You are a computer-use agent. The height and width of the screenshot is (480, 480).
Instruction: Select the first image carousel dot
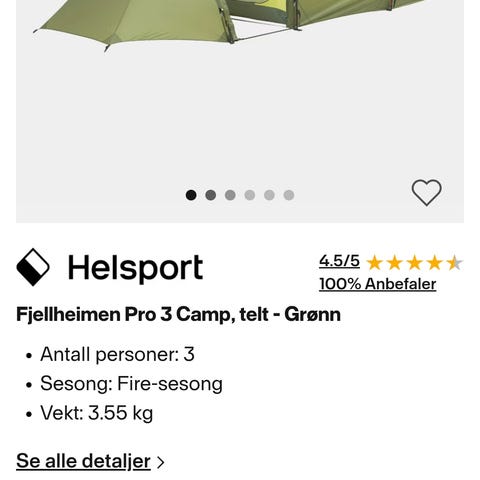point(191,195)
